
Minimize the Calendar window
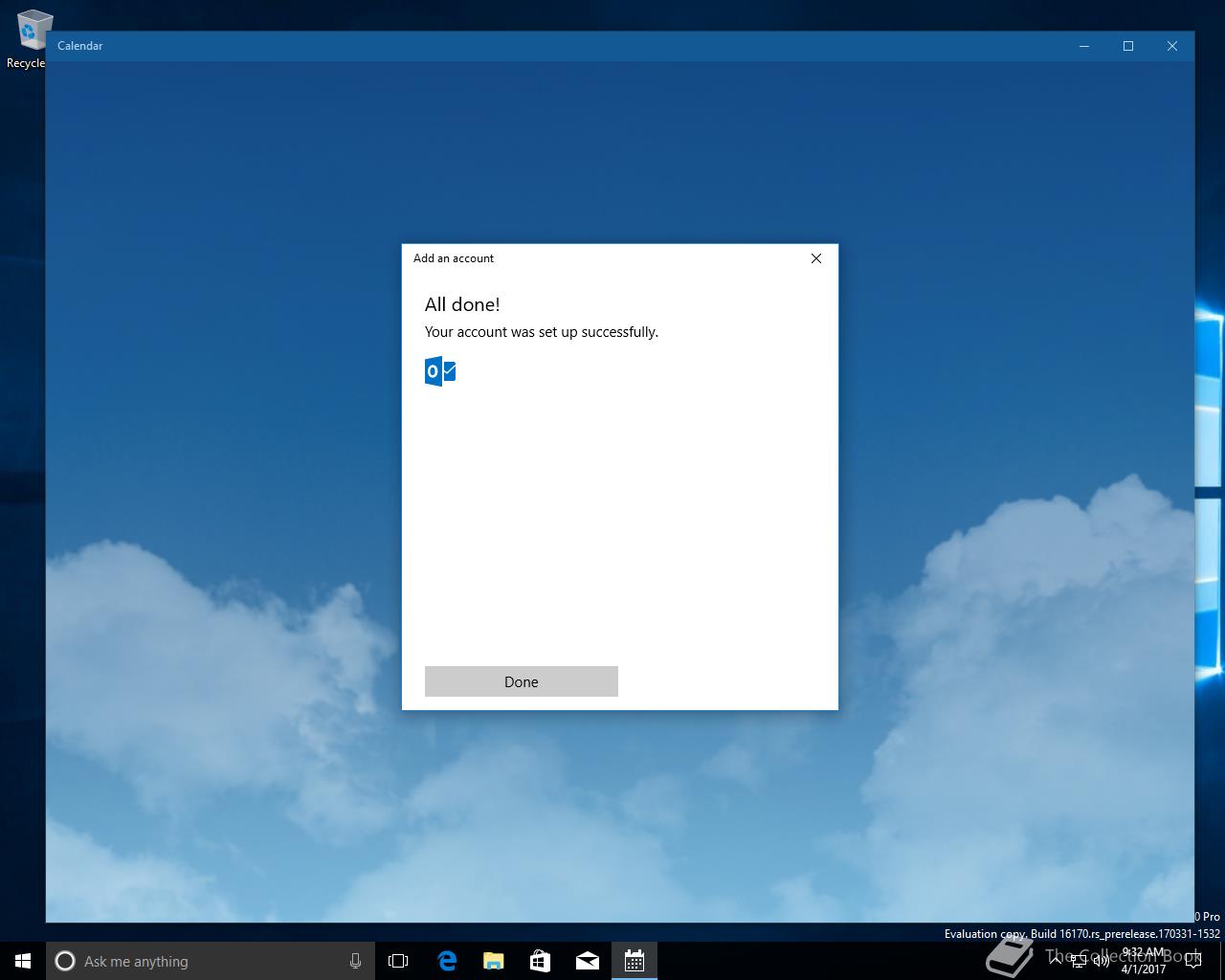click(1084, 46)
